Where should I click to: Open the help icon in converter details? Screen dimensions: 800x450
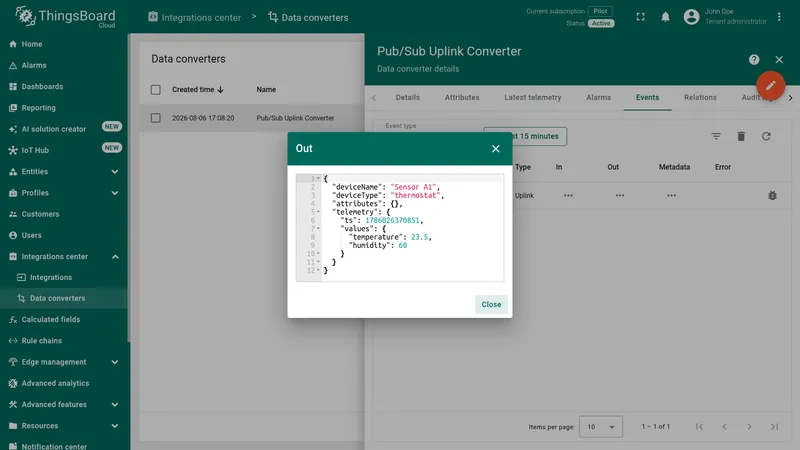click(x=754, y=60)
